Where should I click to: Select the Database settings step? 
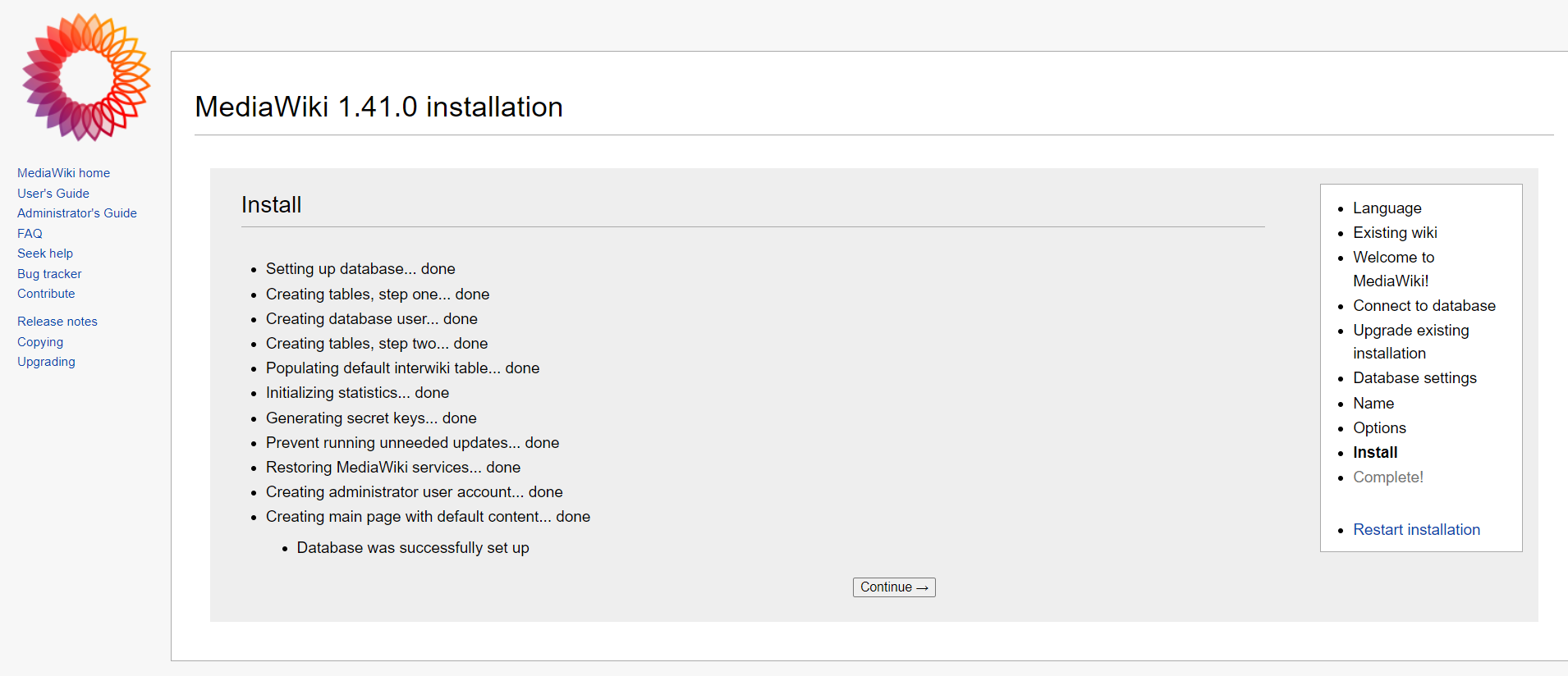pyautogui.click(x=1414, y=378)
